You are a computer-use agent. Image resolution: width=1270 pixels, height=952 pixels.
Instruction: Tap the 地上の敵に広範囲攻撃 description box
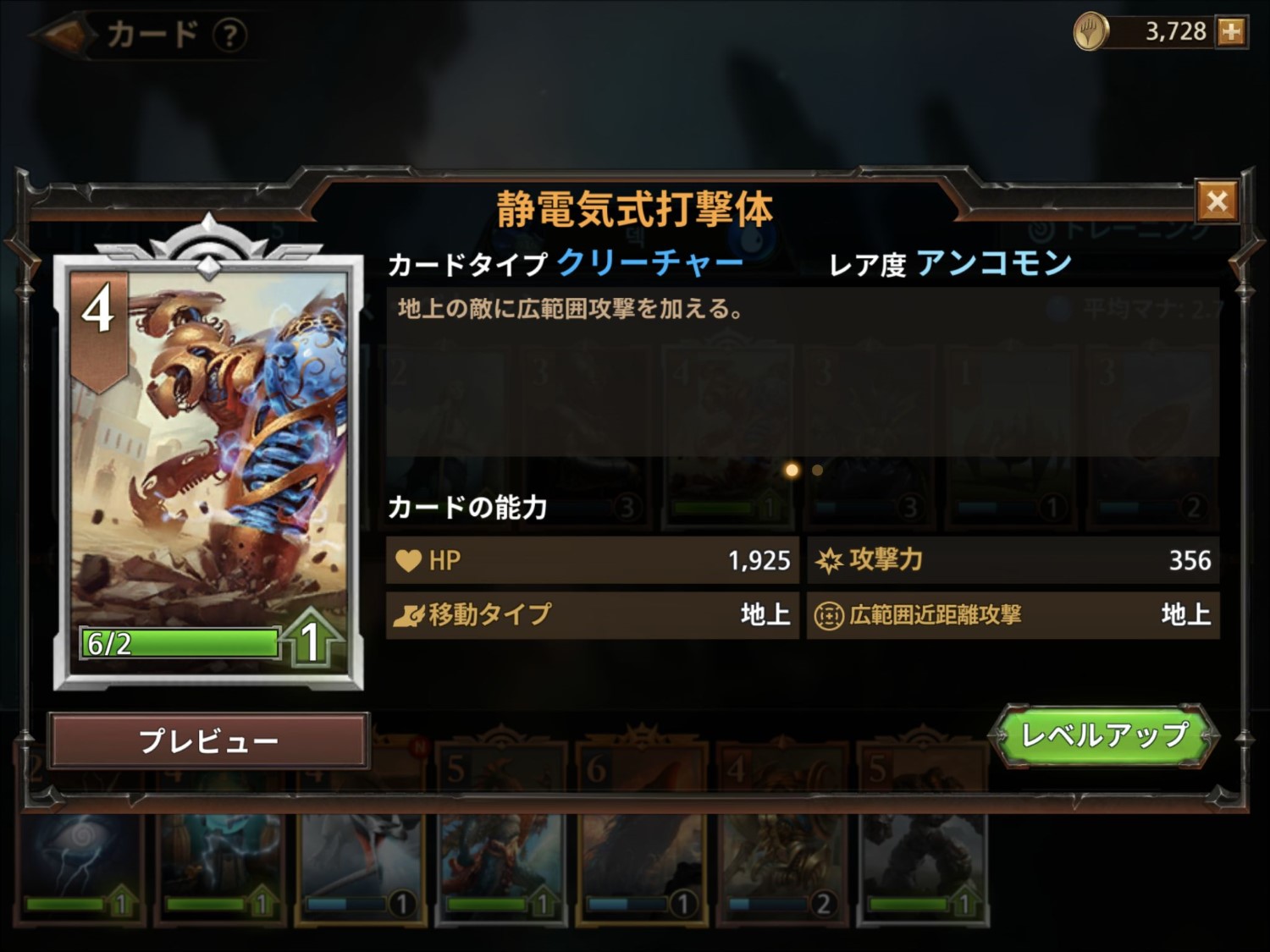click(803, 372)
